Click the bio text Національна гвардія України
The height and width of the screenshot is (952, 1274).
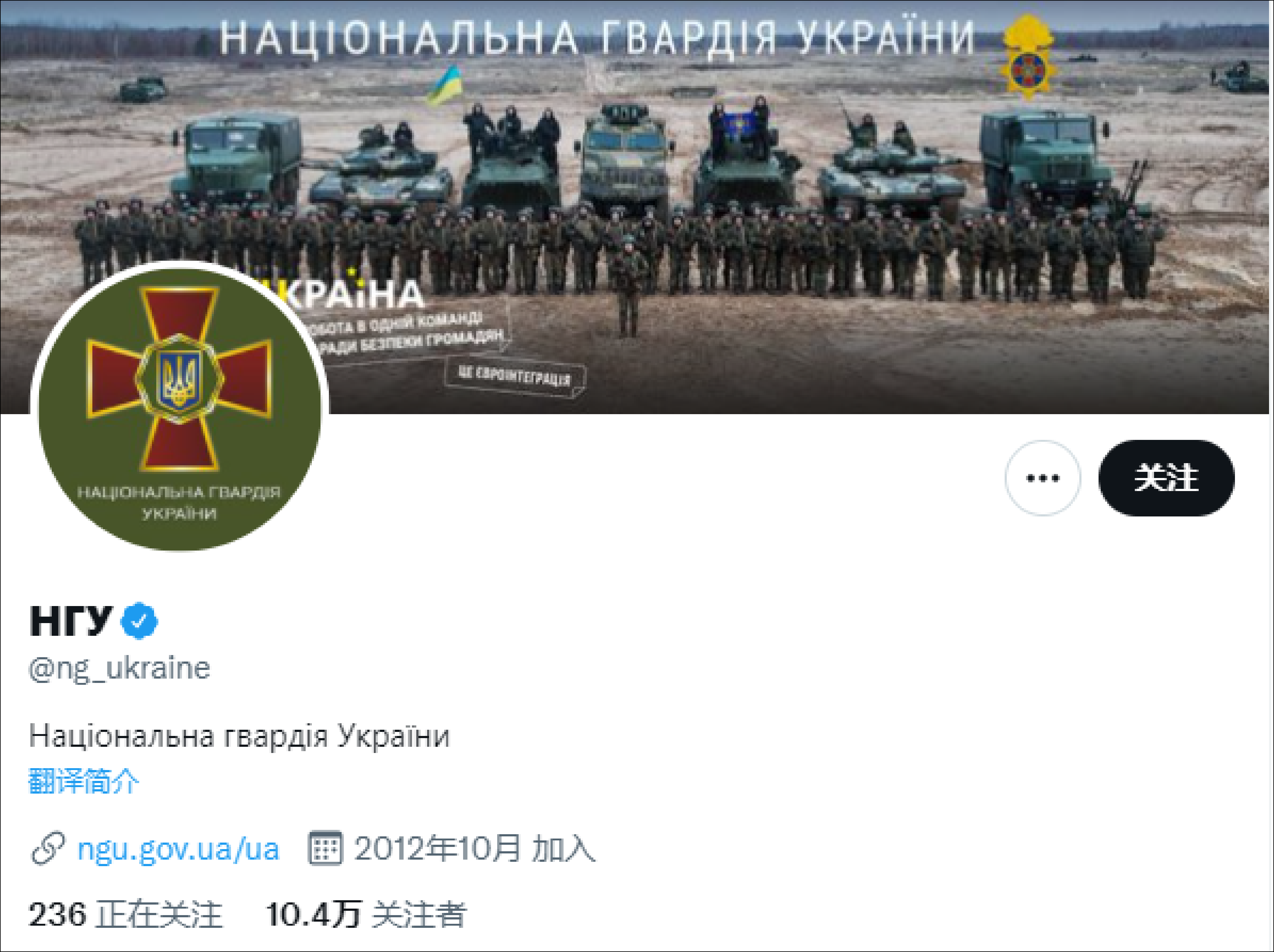[240, 735]
